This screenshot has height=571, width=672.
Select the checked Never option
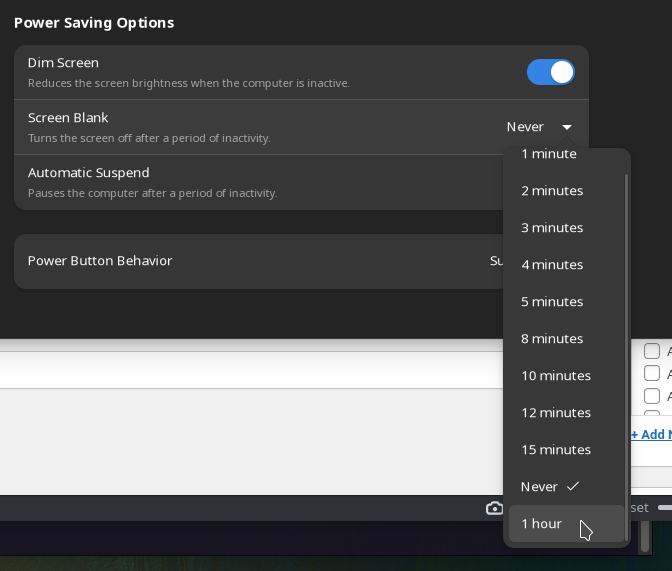(x=566, y=487)
